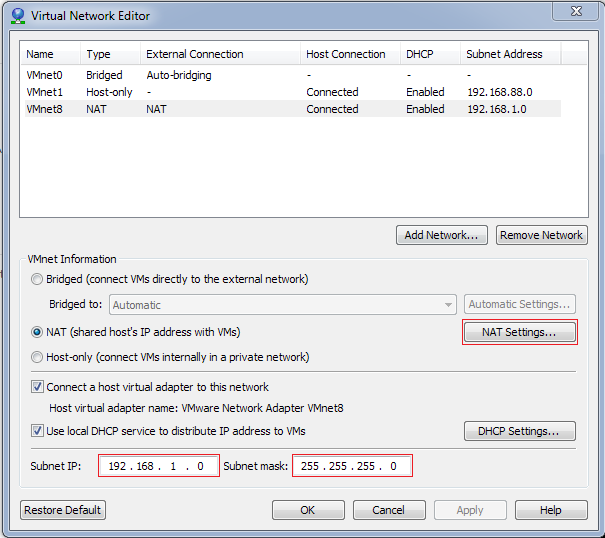The width and height of the screenshot is (605, 538).
Task: Open the Bridged to Automatic dropdown
Action: click(283, 305)
